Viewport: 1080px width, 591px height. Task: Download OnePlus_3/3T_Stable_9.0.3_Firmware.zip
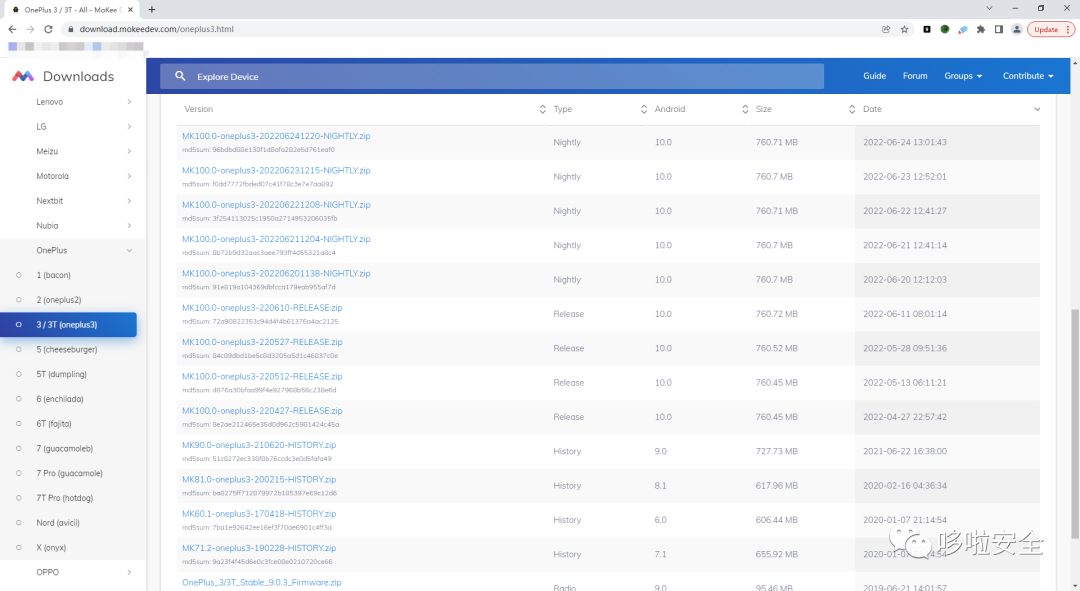tap(262, 582)
